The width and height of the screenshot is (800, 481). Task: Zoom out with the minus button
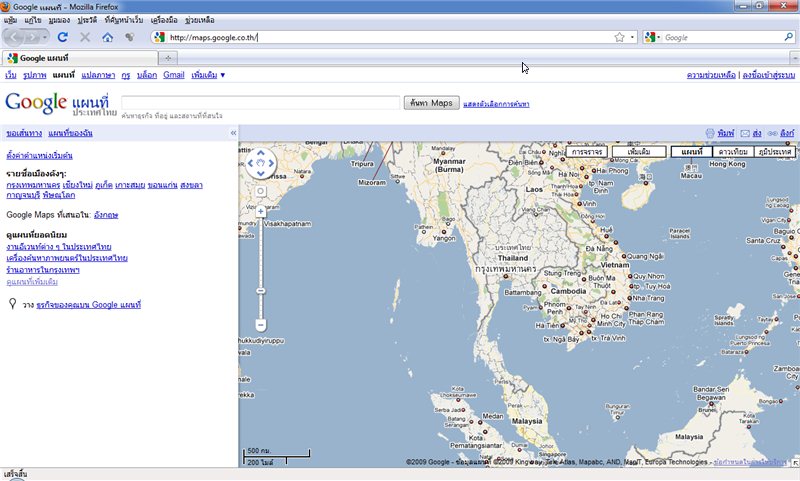coord(261,324)
